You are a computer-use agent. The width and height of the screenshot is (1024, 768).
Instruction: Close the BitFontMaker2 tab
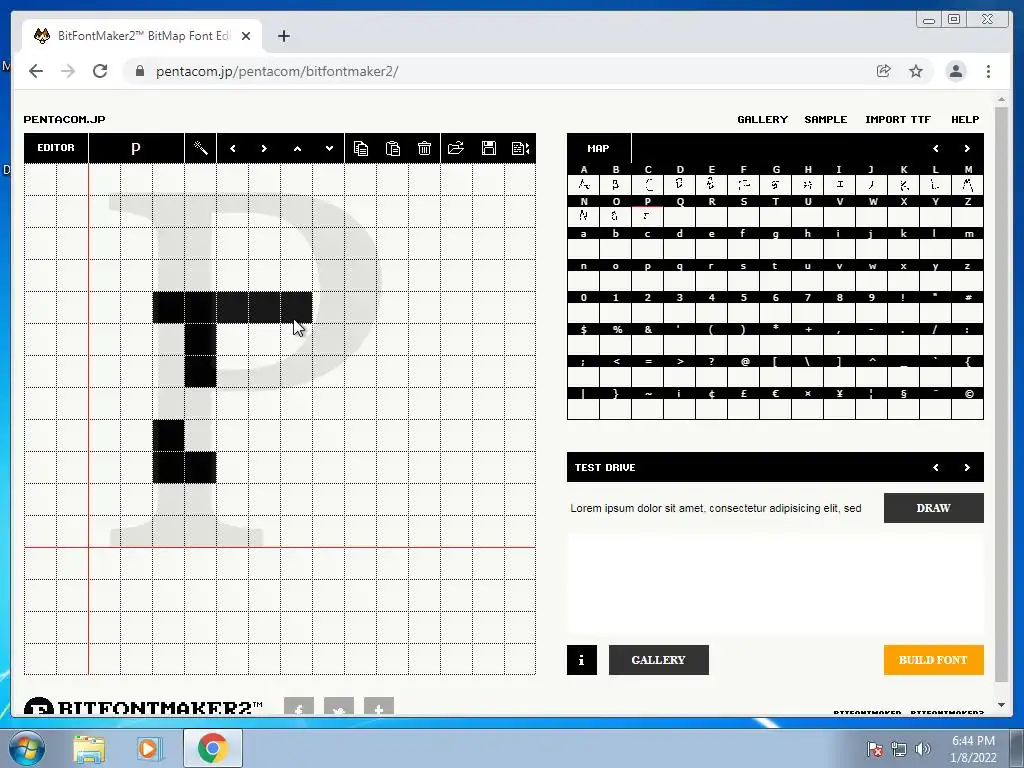click(246, 36)
